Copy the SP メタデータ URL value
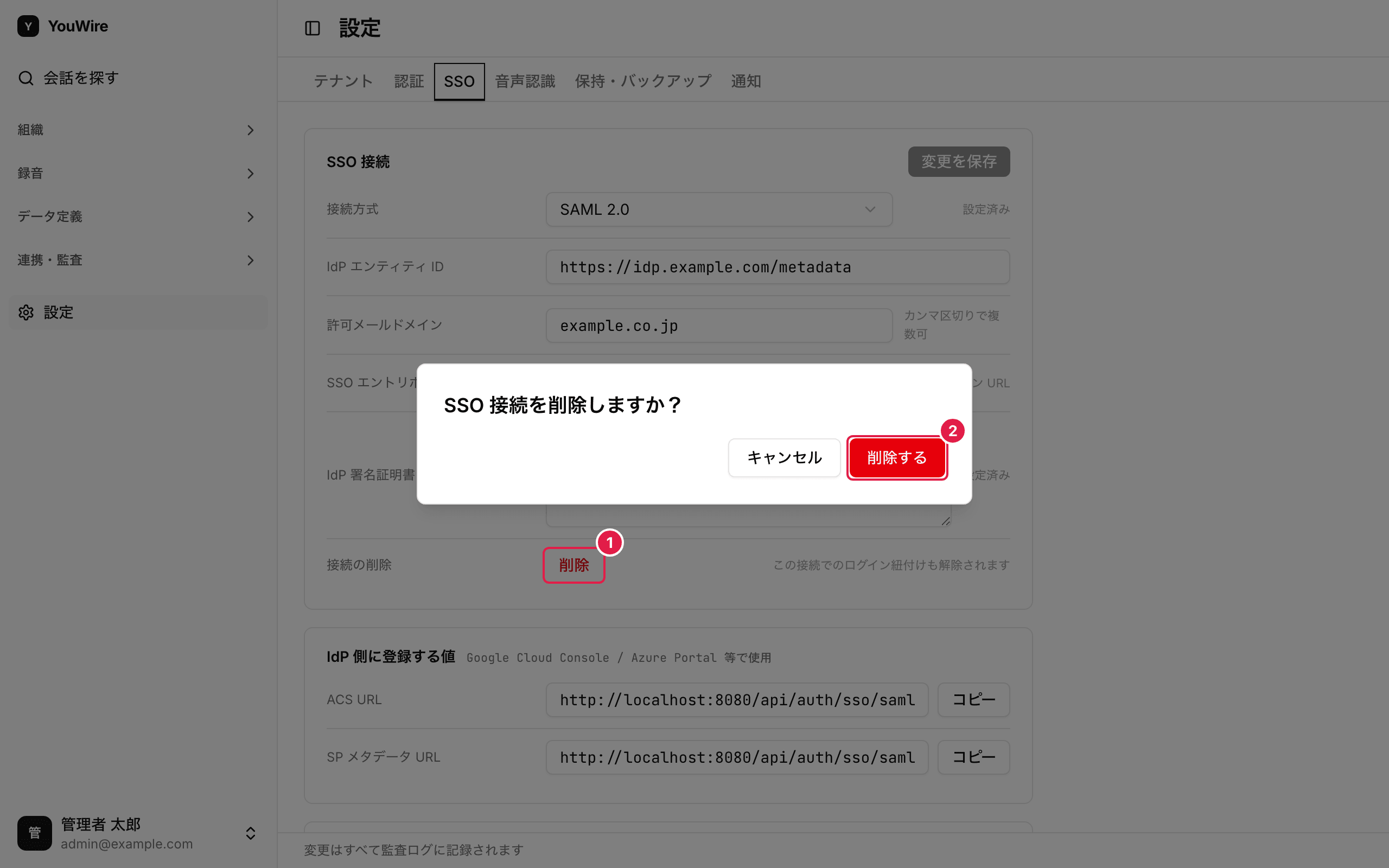Screen dimensions: 1389x868 pos(973,757)
